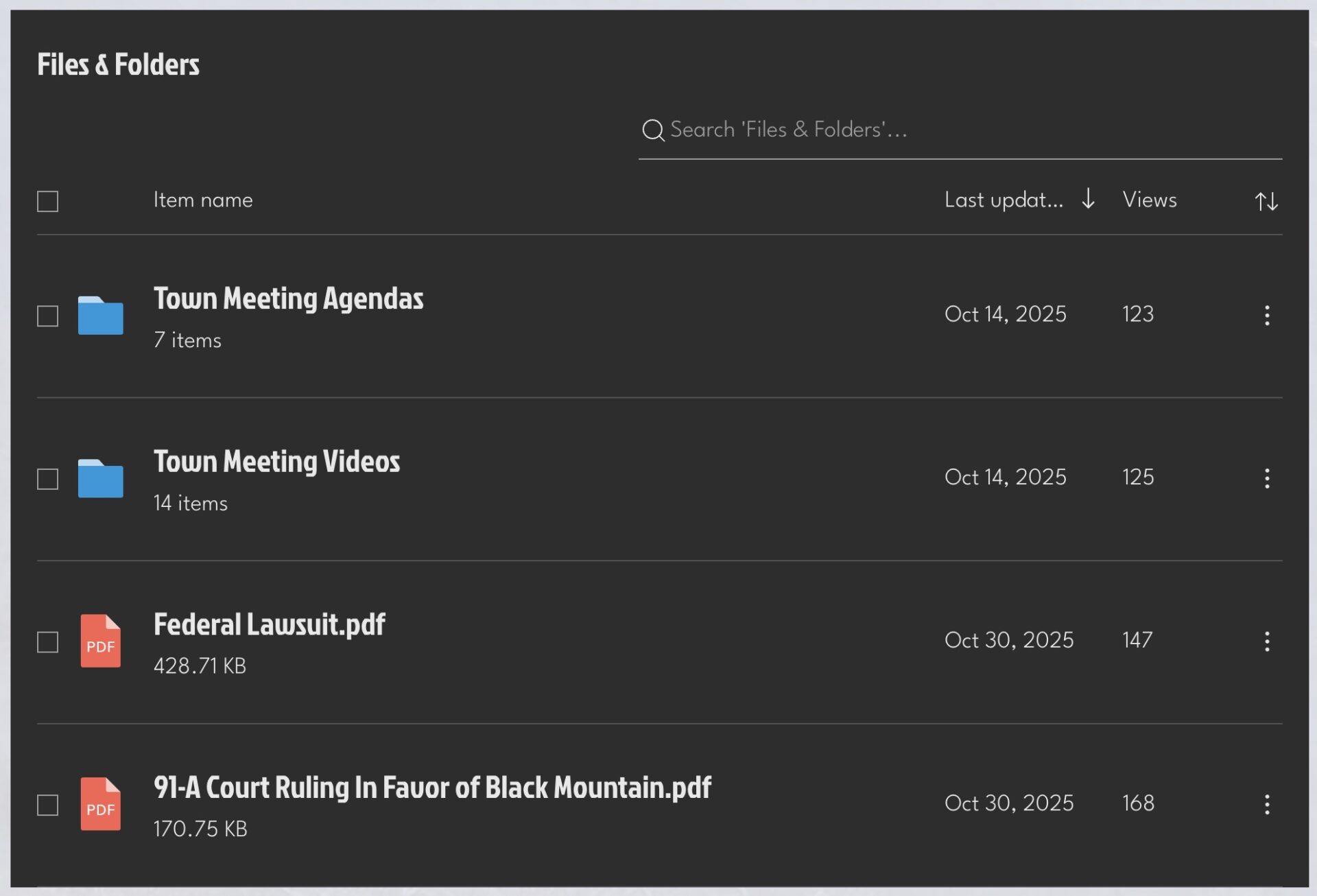The height and width of the screenshot is (896, 1317).
Task: Open more options for Town Meeting Agendas
Action: tap(1266, 316)
